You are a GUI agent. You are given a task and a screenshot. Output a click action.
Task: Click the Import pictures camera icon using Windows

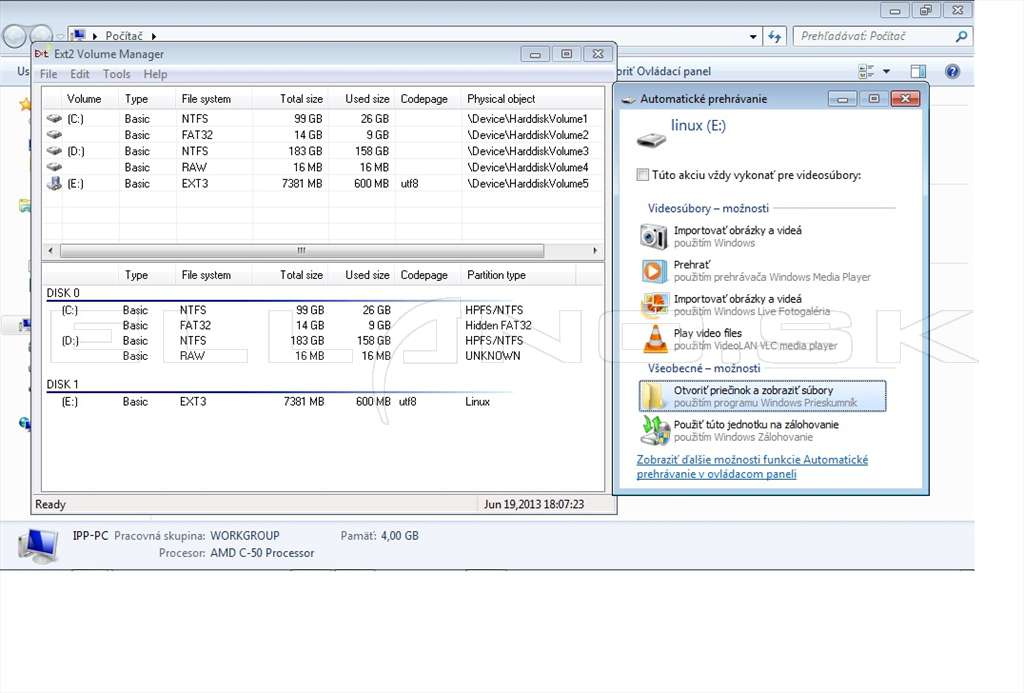pyautogui.click(x=654, y=236)
